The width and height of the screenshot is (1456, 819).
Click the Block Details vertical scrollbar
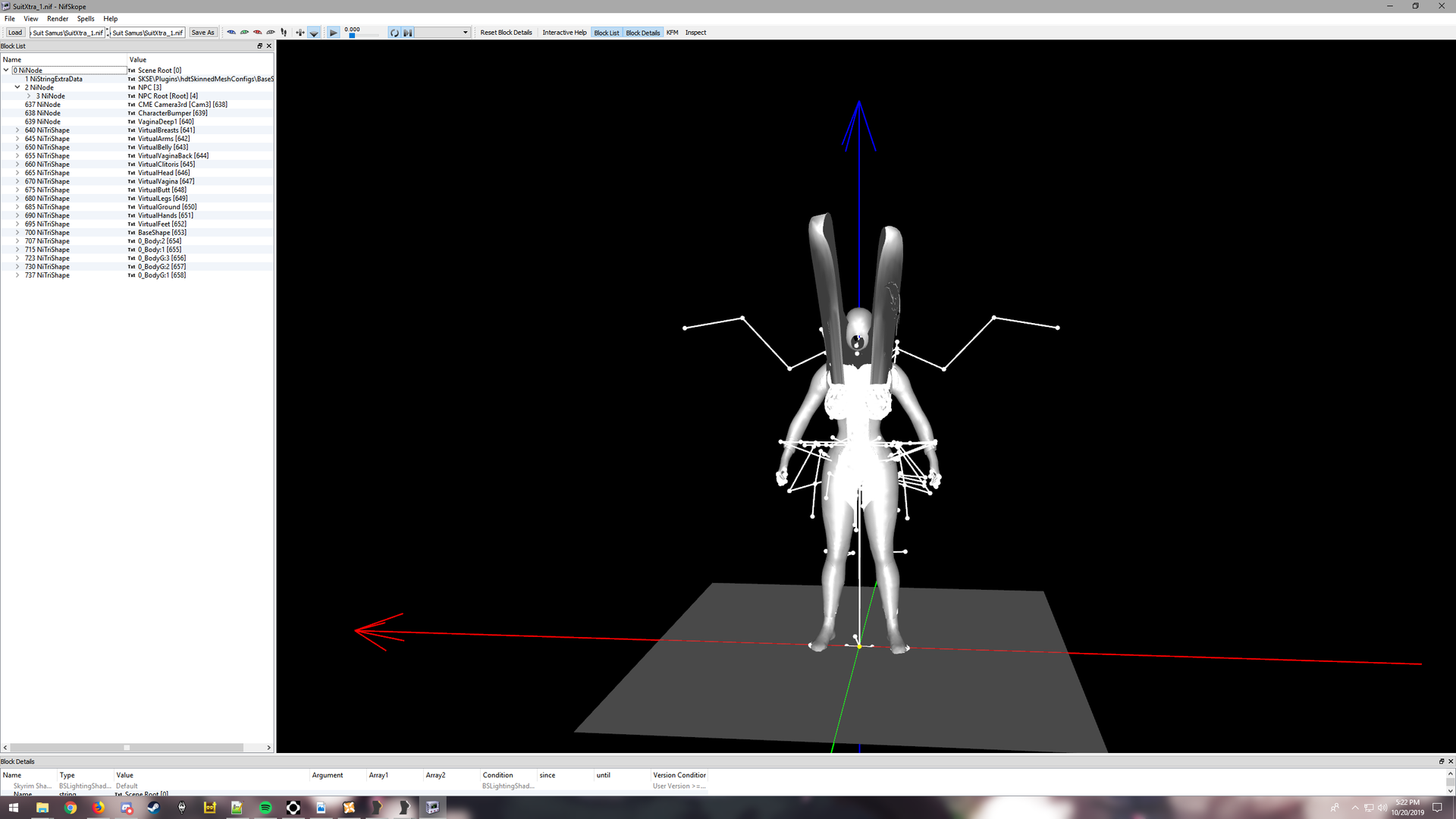coord(1451,781)
